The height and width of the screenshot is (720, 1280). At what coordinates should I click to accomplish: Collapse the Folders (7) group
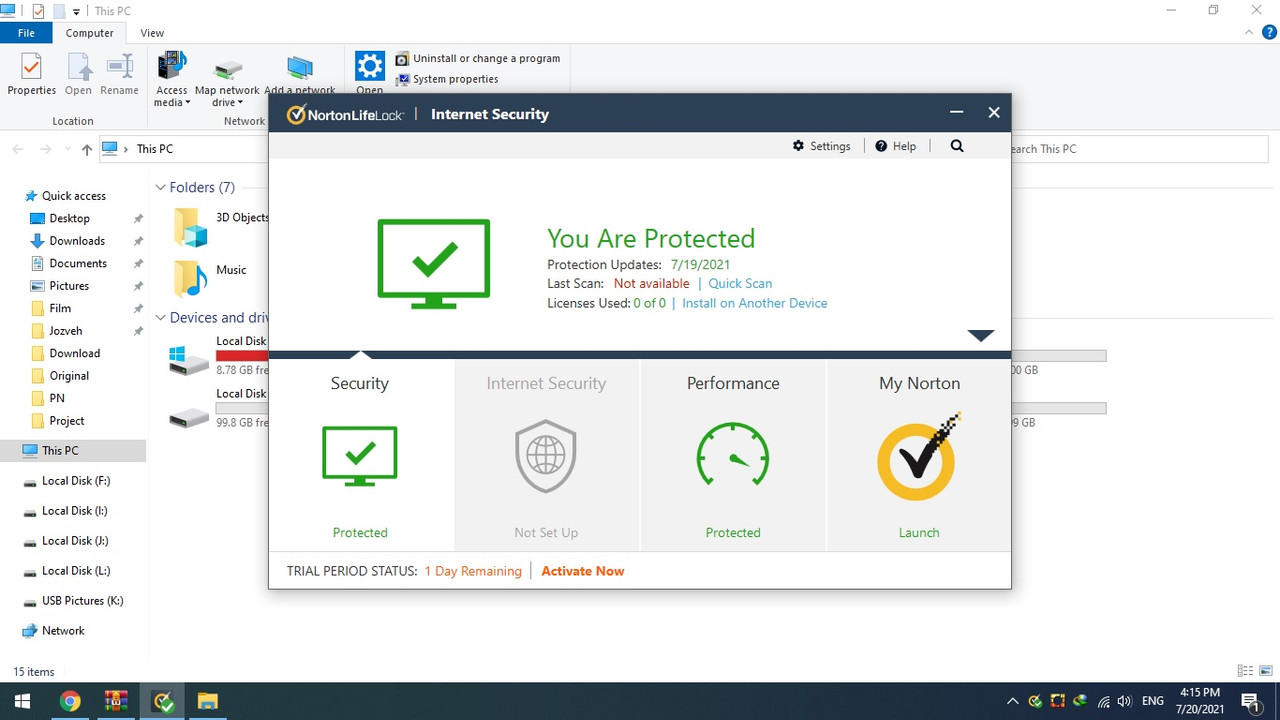(x=160, y=187)
